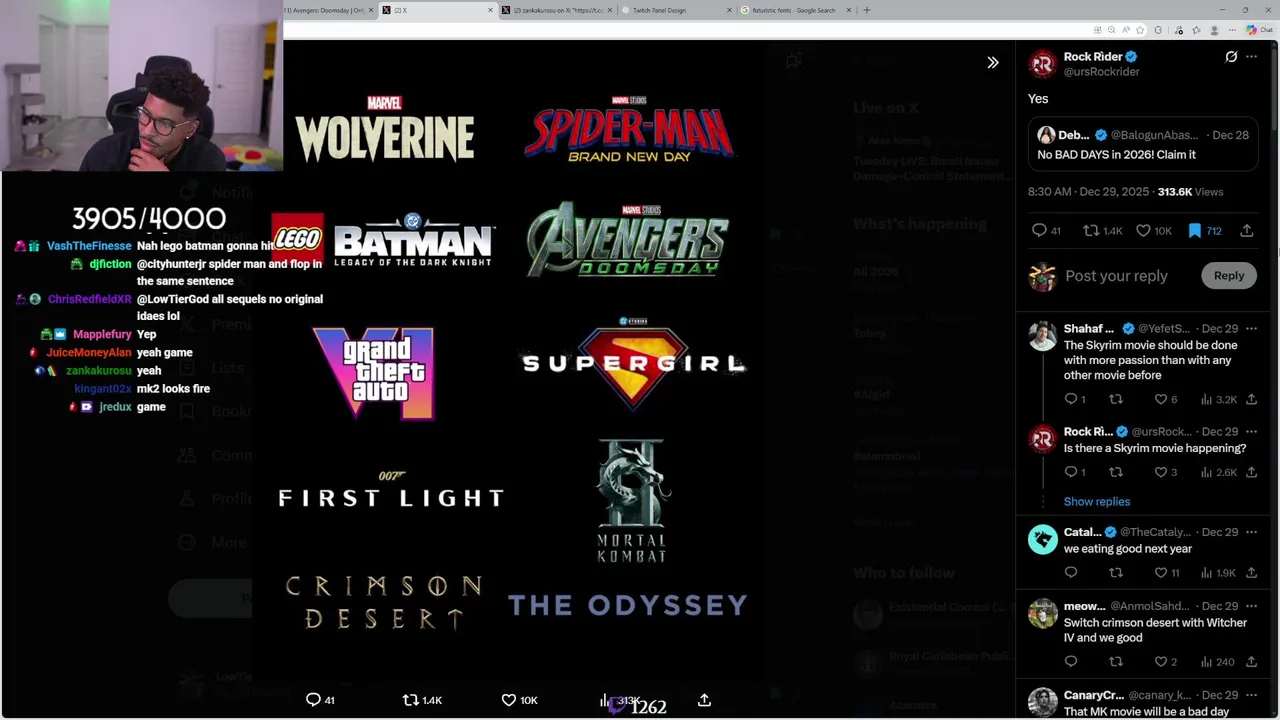Screen dimensions: 1280x720
Task: Open Copilot Chat in browser toolbar
Action: point(1259,30)
